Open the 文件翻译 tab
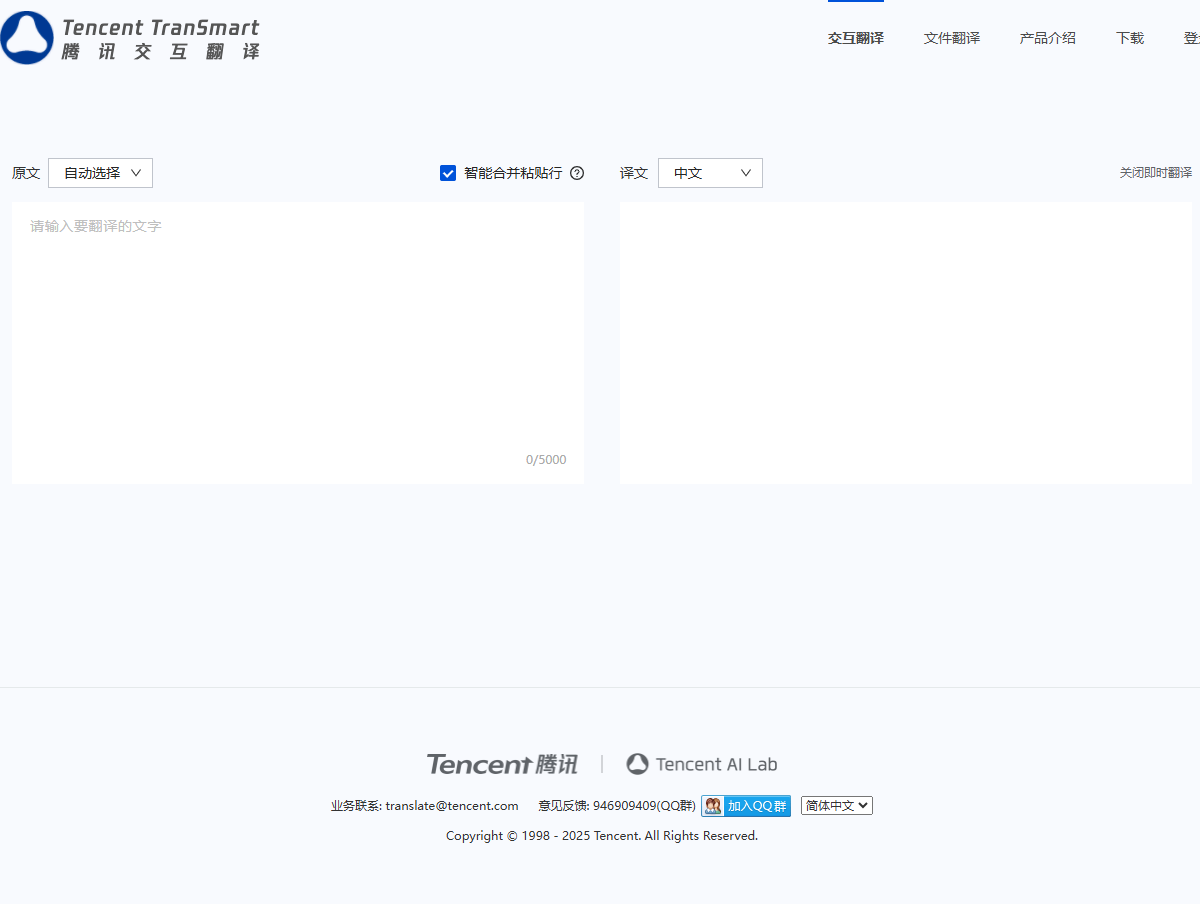 click(x=951, y=38)
